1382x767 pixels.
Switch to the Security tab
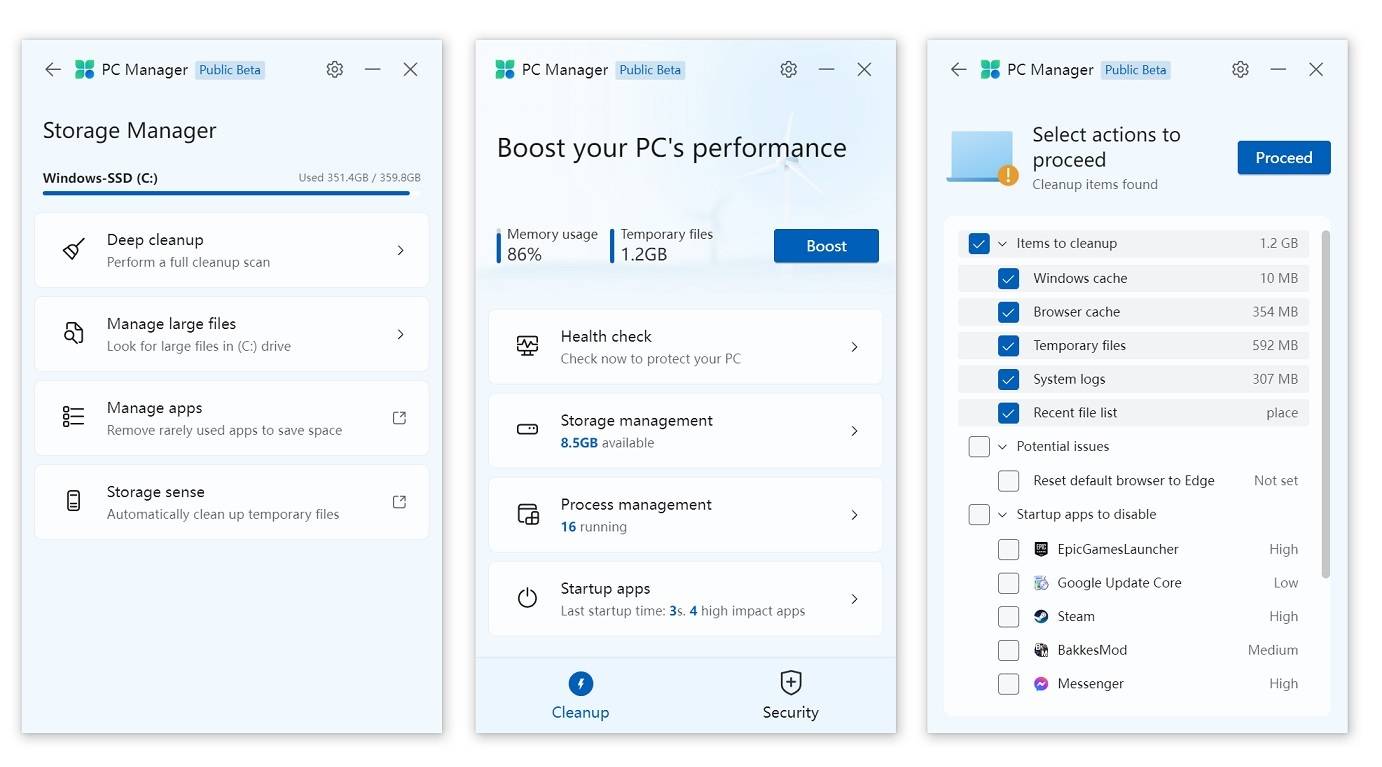(x=790, y=694)
